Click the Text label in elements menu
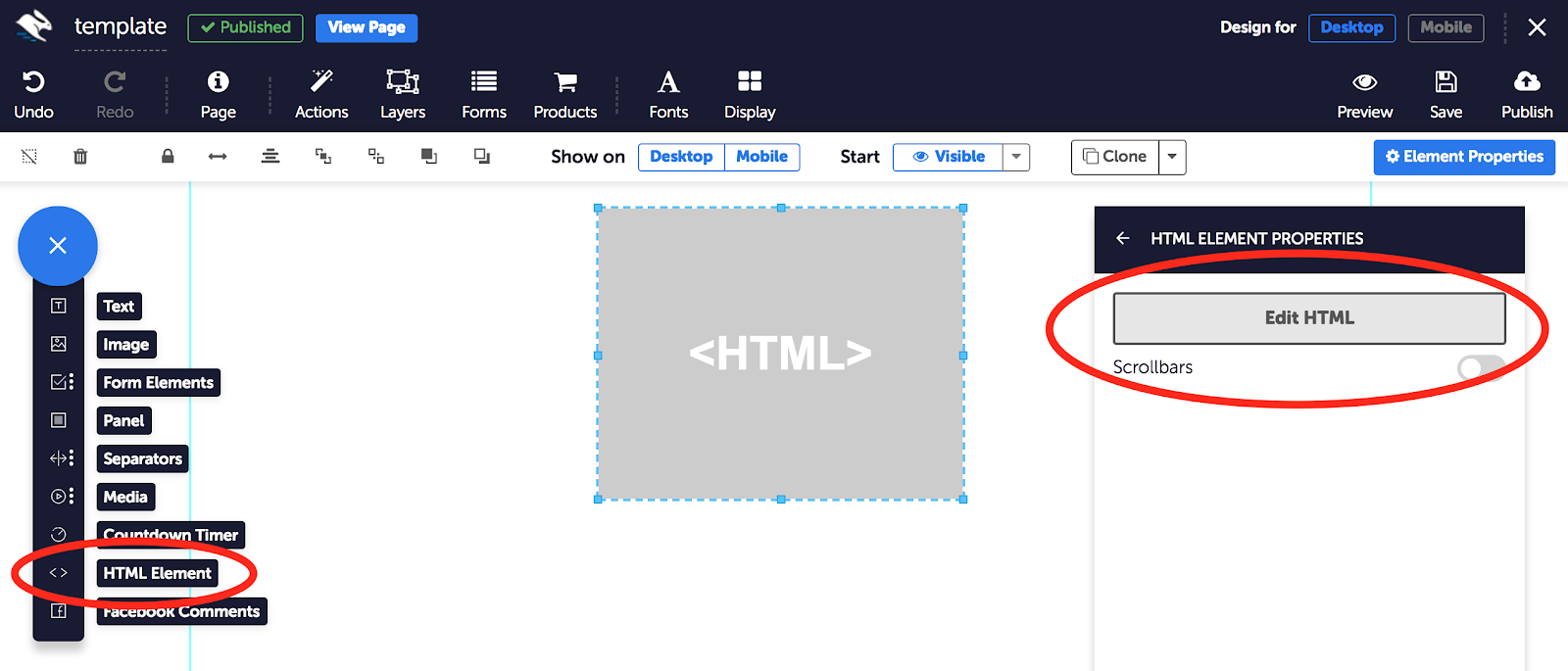Viewport: 1568px width, 671px height. pyautogui.click(x=120, y=307)
